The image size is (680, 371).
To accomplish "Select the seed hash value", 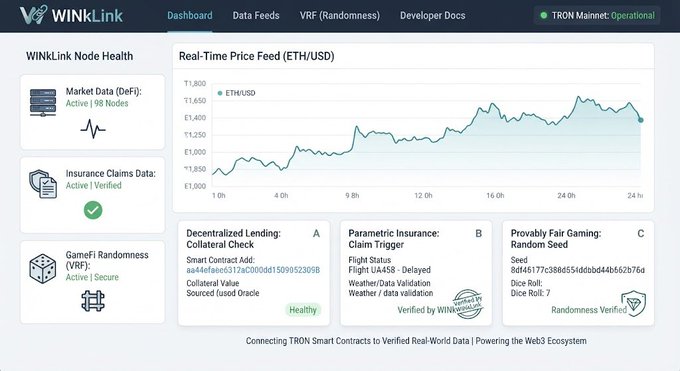I will tap(578, 270).
